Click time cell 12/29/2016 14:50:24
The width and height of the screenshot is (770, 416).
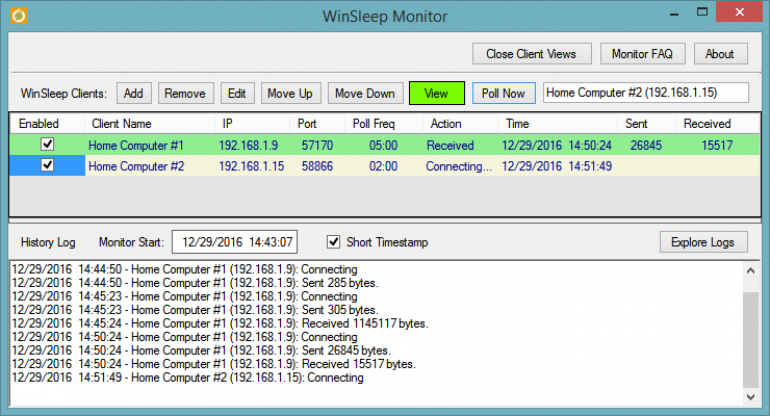557,145
